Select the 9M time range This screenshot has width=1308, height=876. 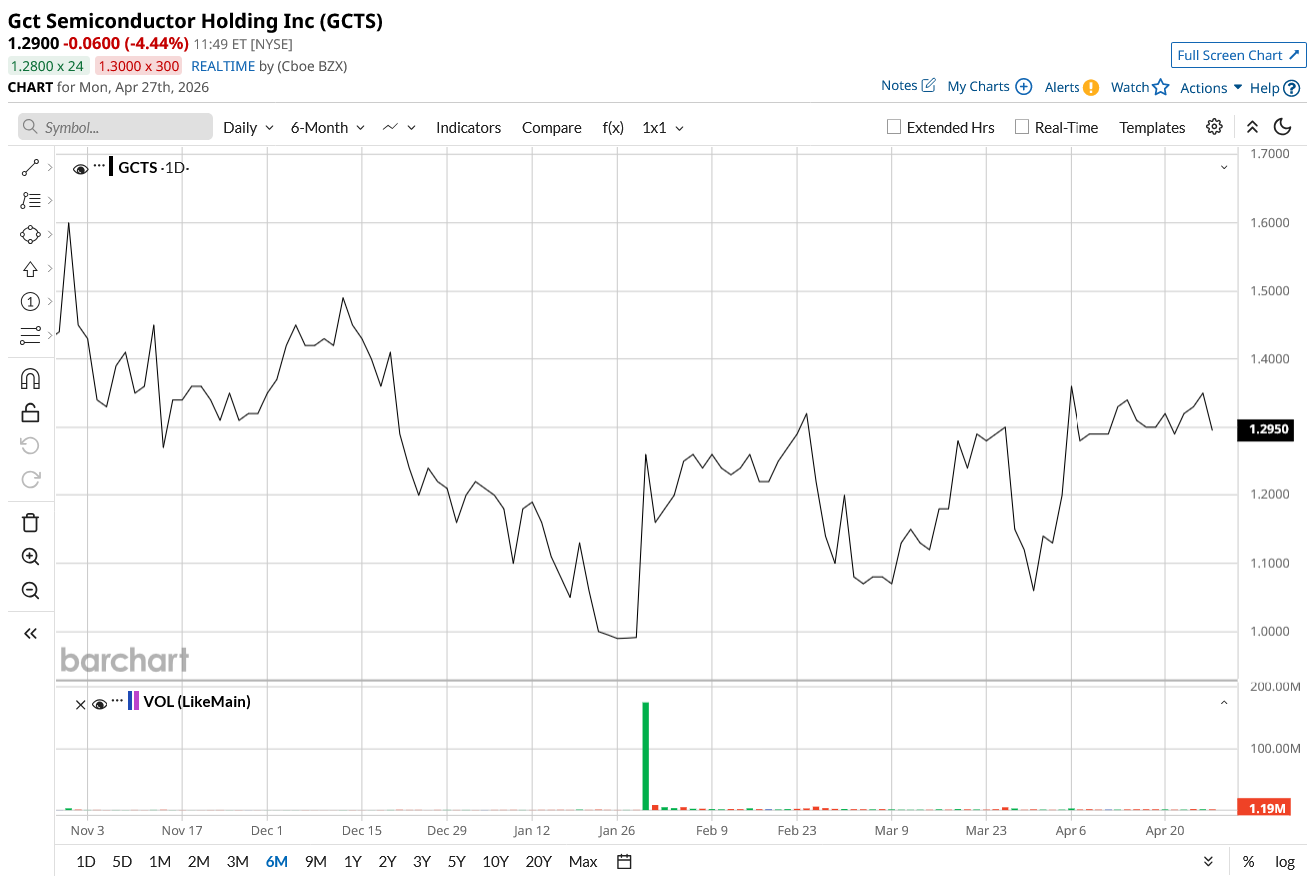click(316, 861)
